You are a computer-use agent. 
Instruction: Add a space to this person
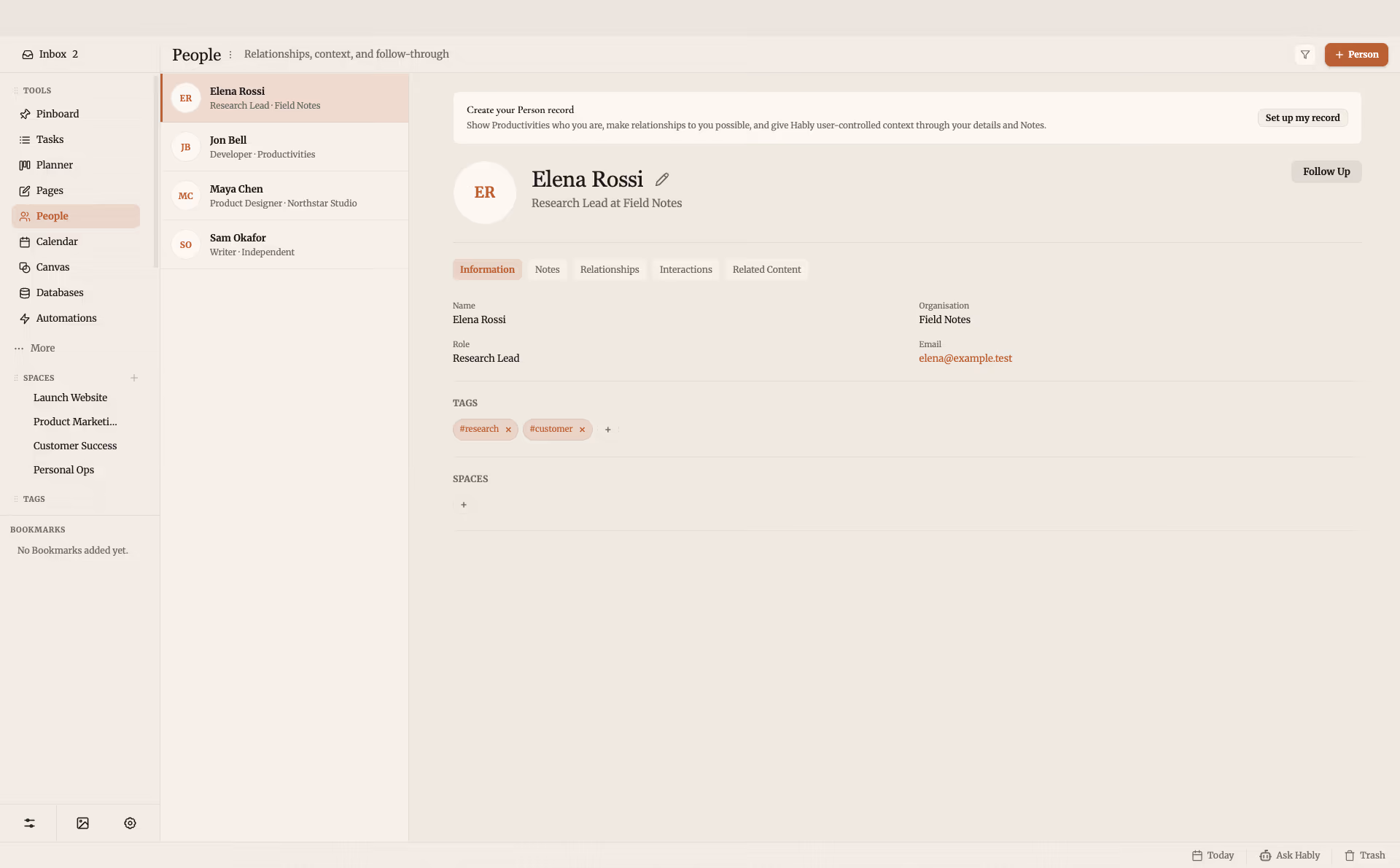pyautogui.click(x=464, y=505)
